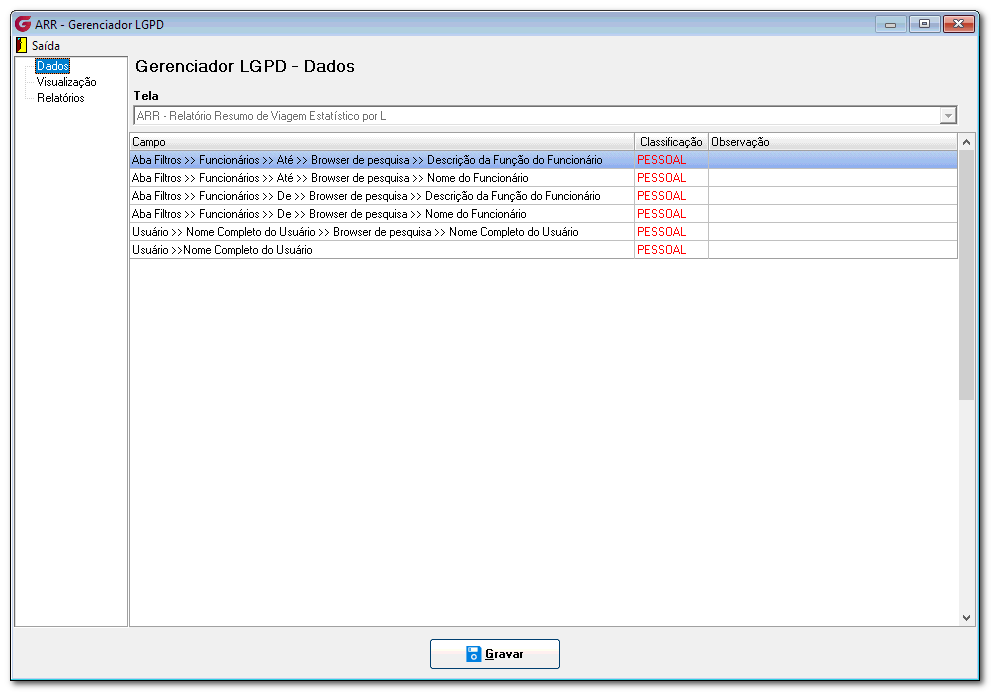Click the floppy disk icon on Gravar

[x=473, y=653]
